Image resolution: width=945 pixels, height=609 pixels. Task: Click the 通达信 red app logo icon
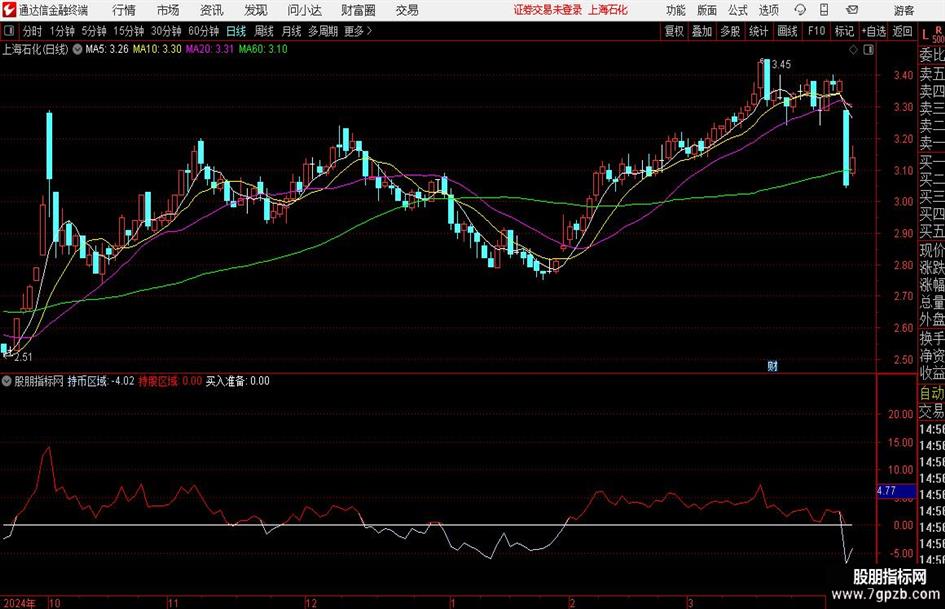point(8,10)
